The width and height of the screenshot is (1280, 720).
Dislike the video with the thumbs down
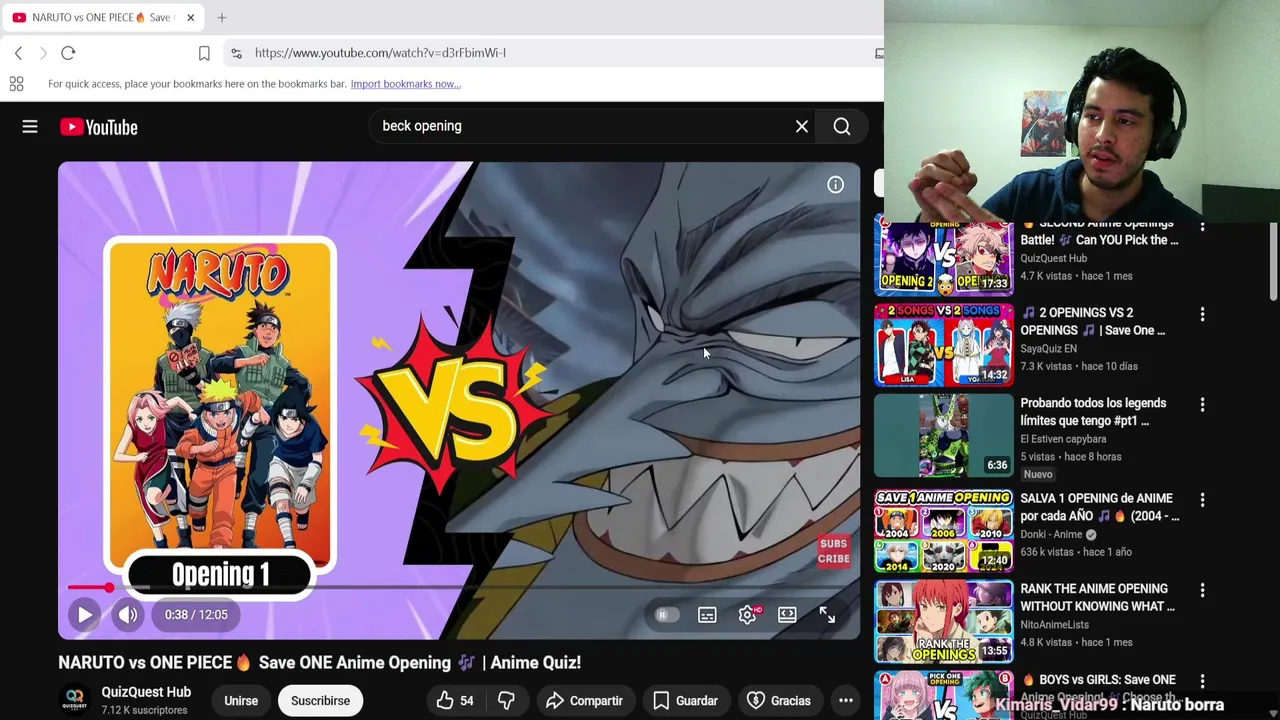[507, 701]
